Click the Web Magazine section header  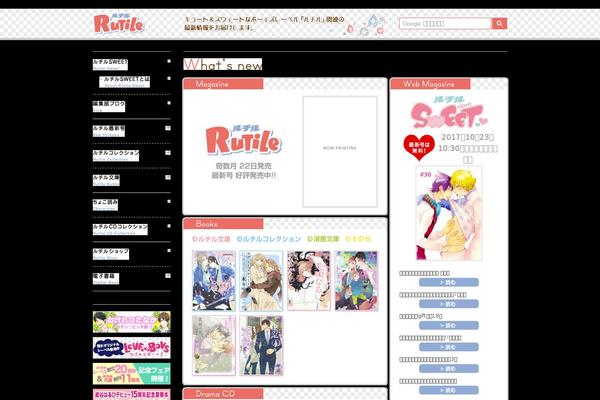coord(430,84)
